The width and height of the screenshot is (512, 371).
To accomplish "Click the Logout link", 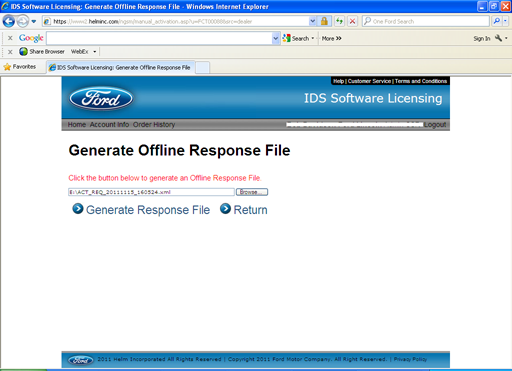I will click(x=435, y=124).
